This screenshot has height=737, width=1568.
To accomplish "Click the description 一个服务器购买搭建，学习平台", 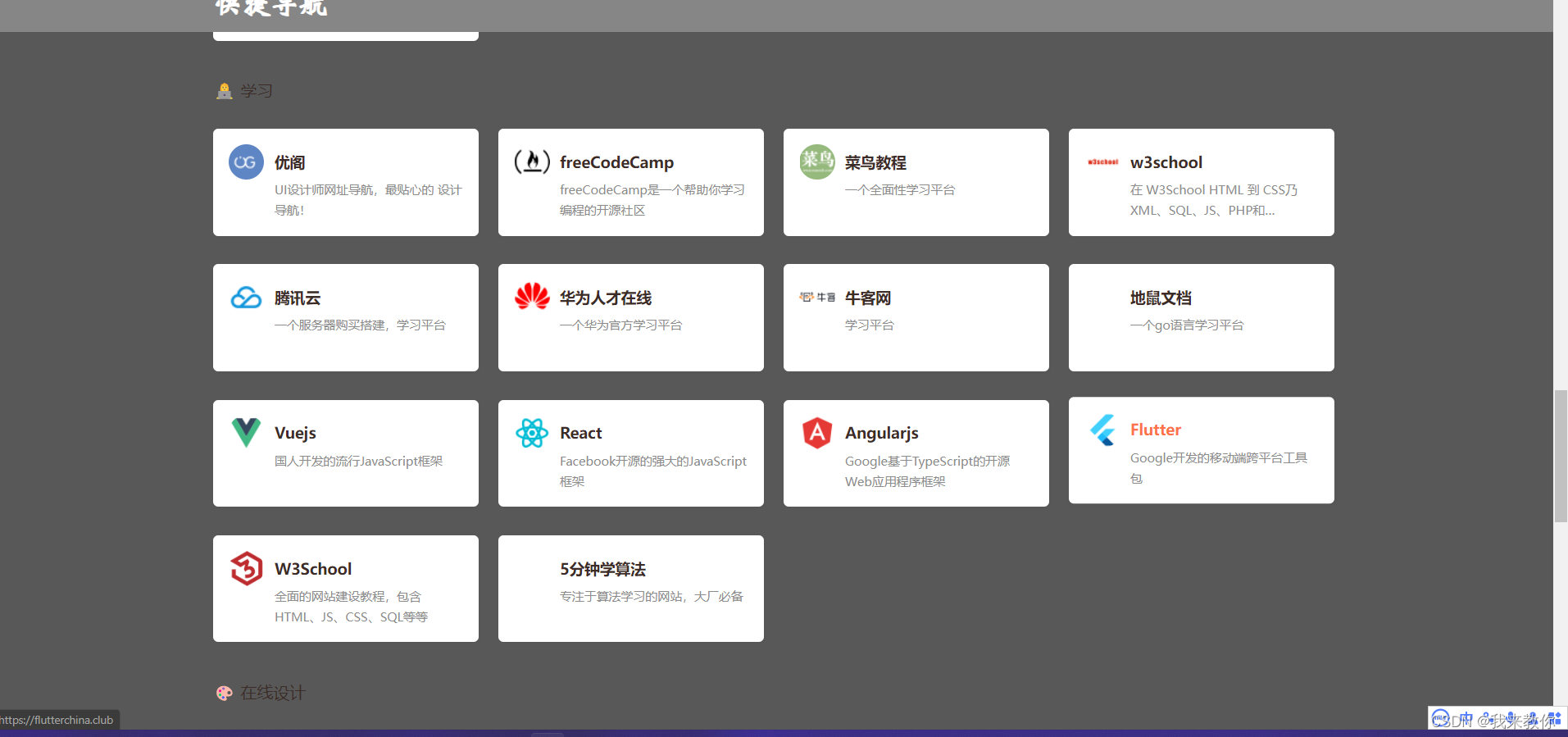I will pyautogui.click(x=360, y=325).
